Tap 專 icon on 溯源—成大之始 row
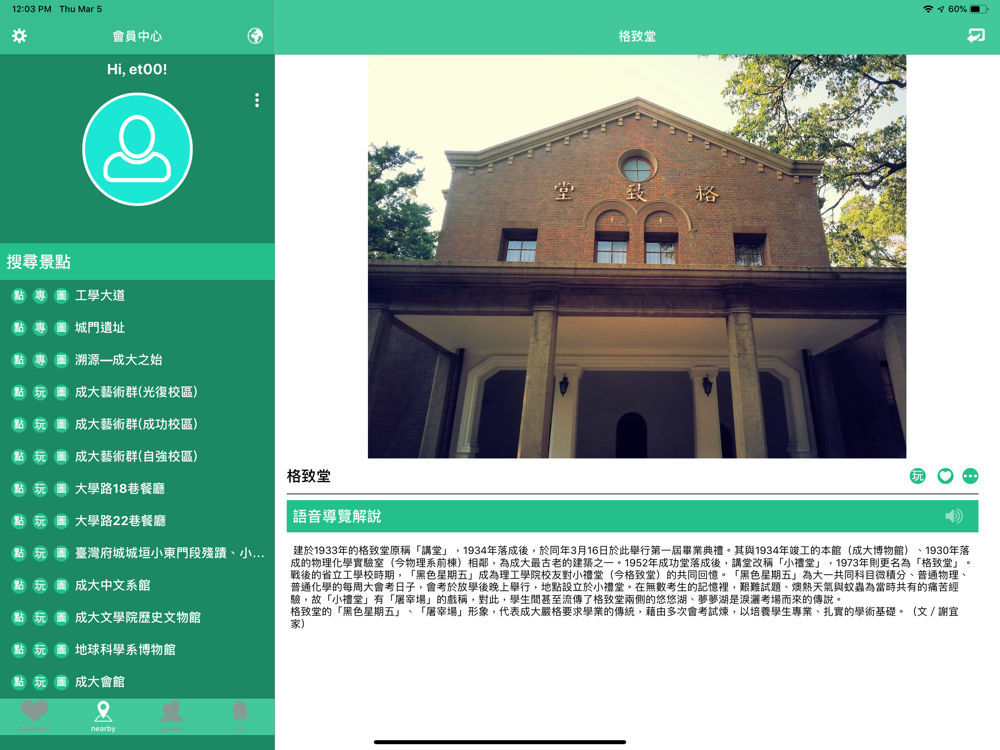The width and height of the screenshot is (1000, 750). point(40,360)
